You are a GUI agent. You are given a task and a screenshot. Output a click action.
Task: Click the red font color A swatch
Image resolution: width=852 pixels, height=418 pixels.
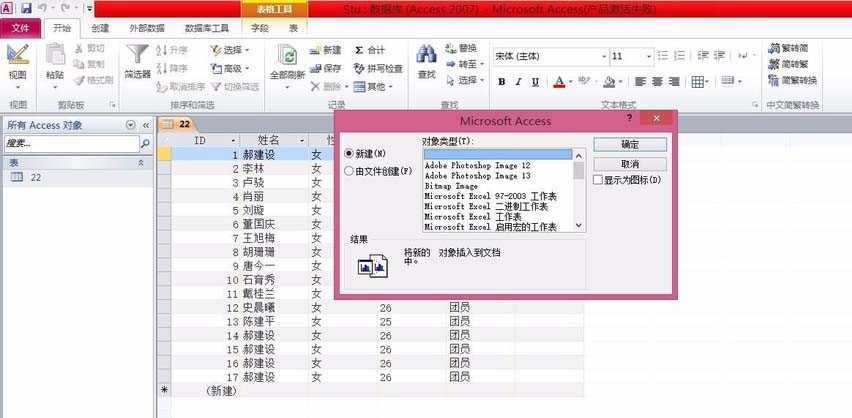[x=559, y=82]
